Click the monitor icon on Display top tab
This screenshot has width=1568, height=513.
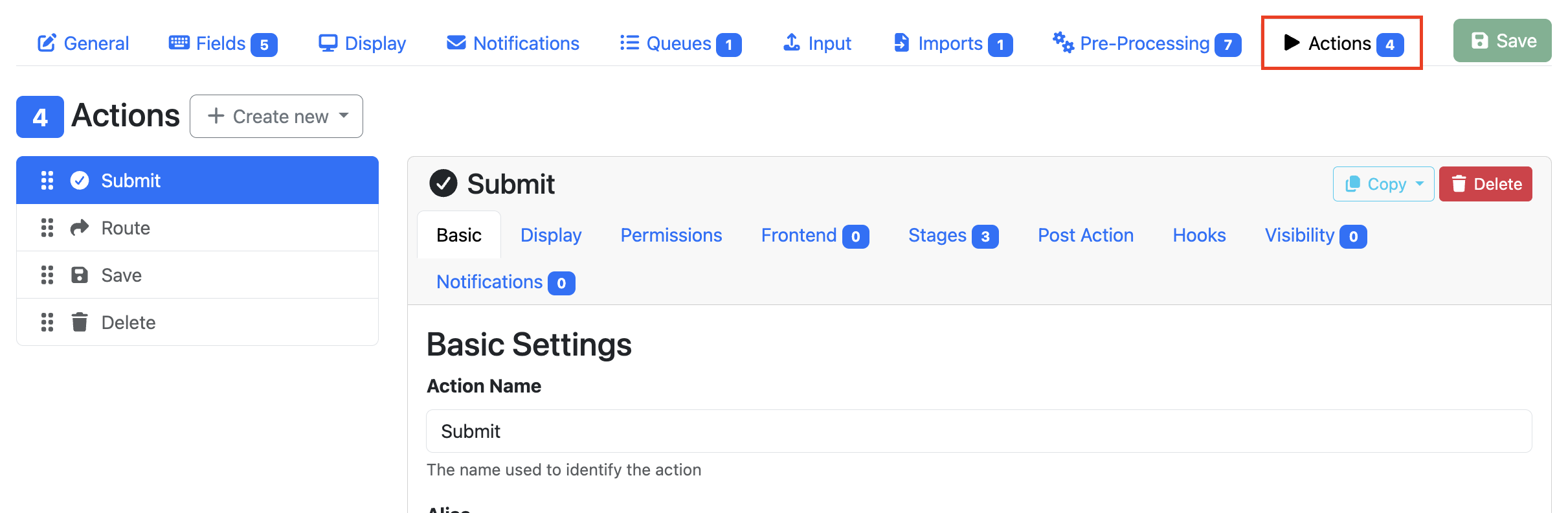click(x=328, y=43)
